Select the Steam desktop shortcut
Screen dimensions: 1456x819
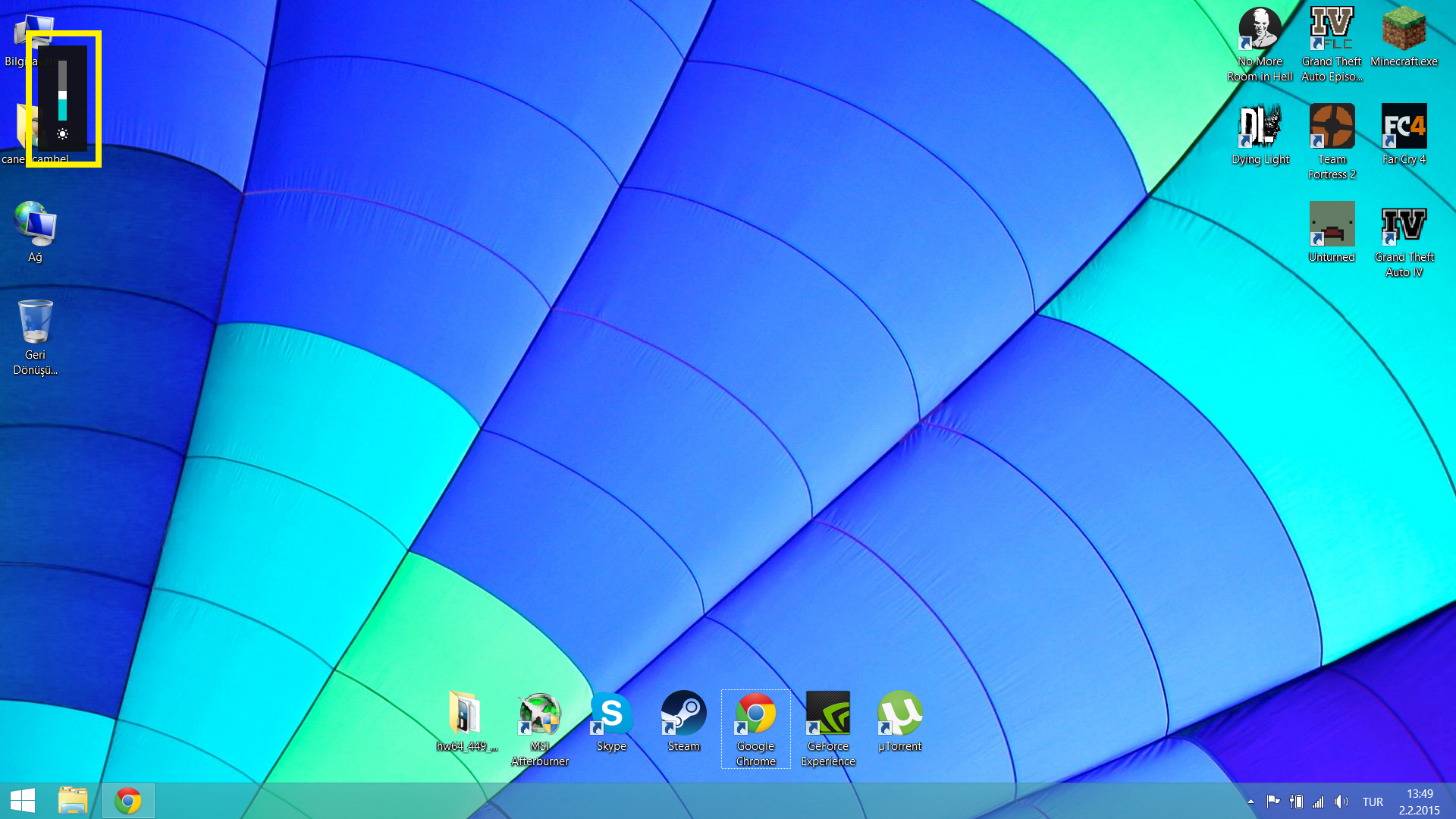(683, 722)
